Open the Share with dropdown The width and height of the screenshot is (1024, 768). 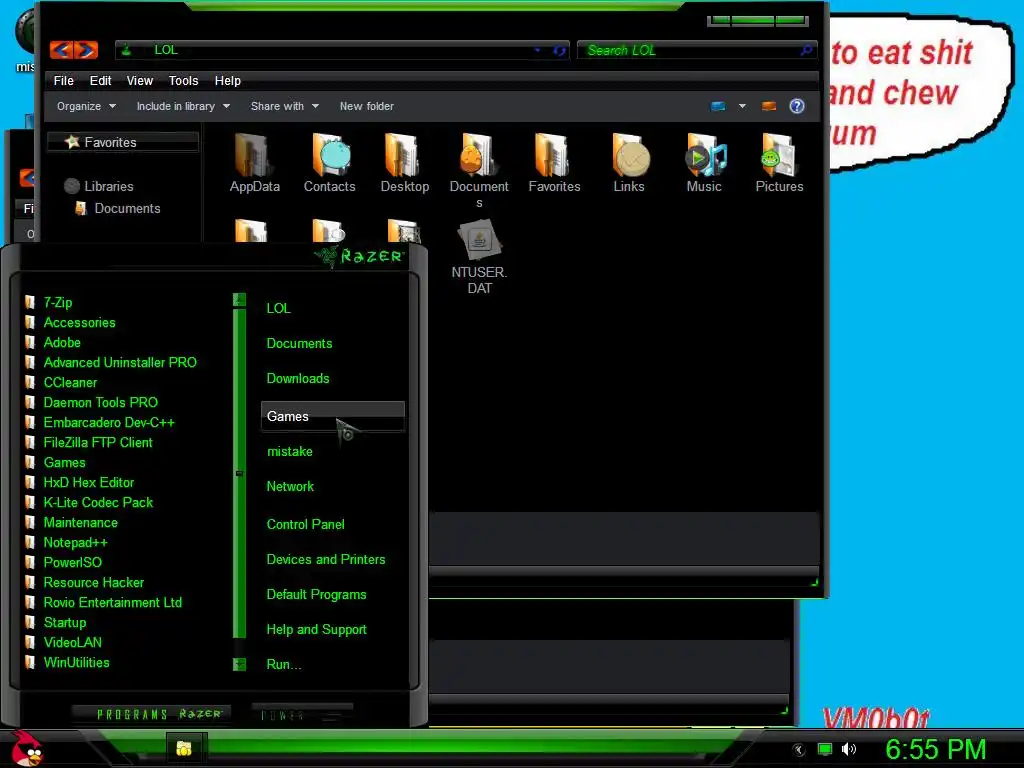tap(285, 106)
